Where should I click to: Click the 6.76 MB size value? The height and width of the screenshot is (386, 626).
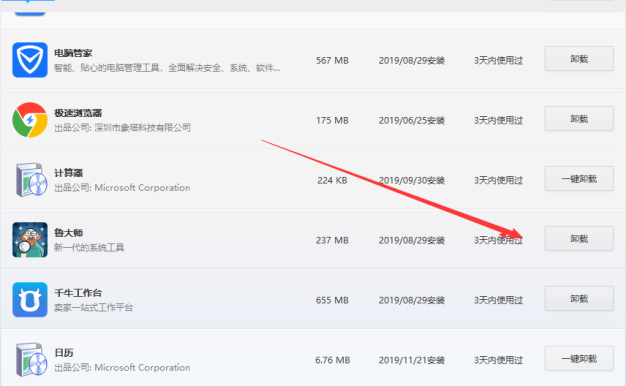[x=333, y=360]
